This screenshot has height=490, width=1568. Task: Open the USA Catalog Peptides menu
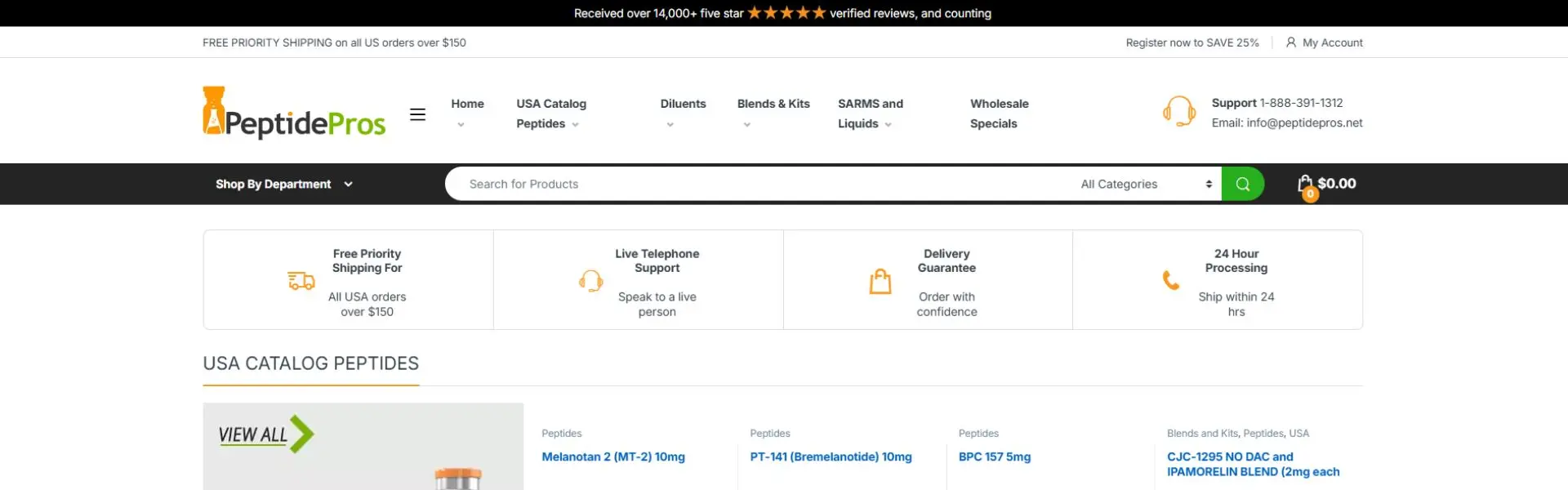[x=551, y=114]
